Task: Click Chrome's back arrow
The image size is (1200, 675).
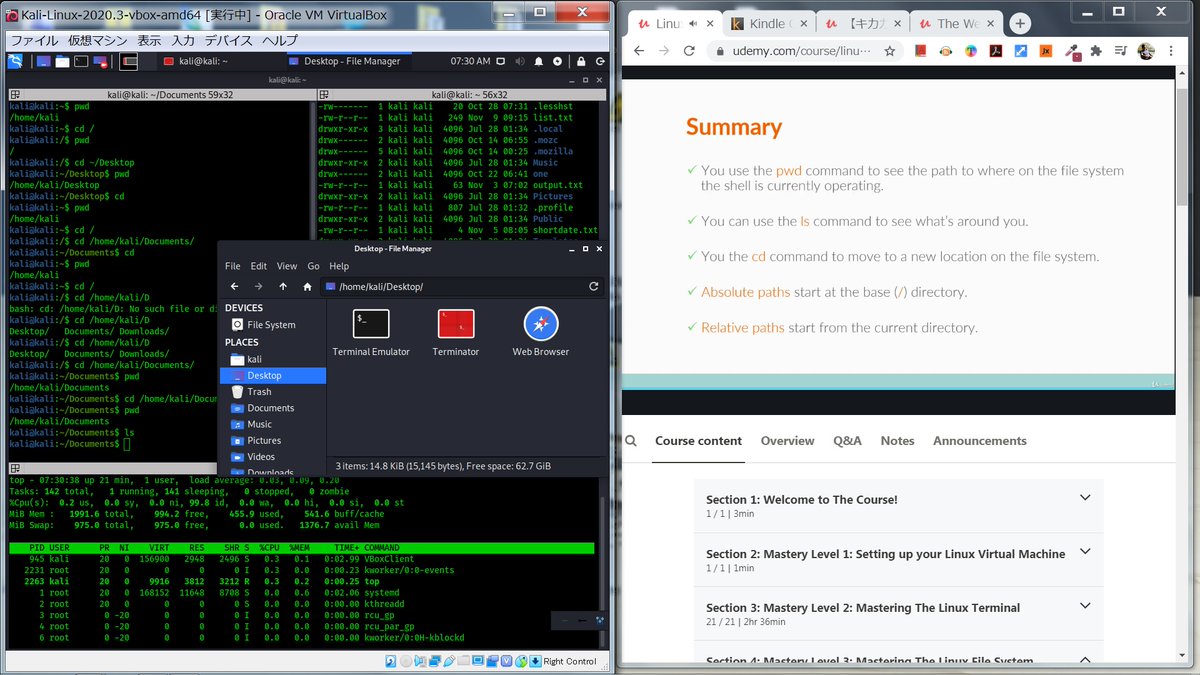Action: tap(639, 51)
